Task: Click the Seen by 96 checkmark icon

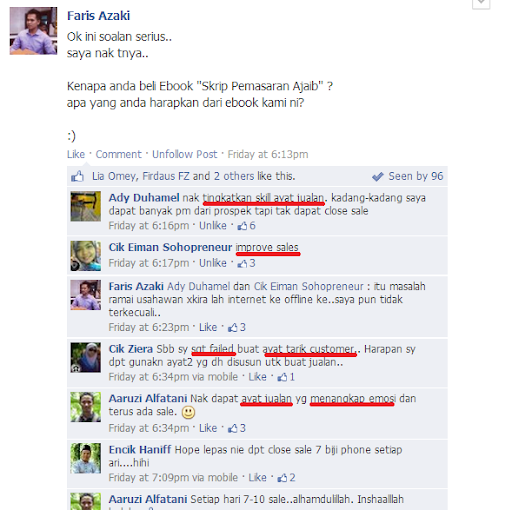Action: (378, 176)
